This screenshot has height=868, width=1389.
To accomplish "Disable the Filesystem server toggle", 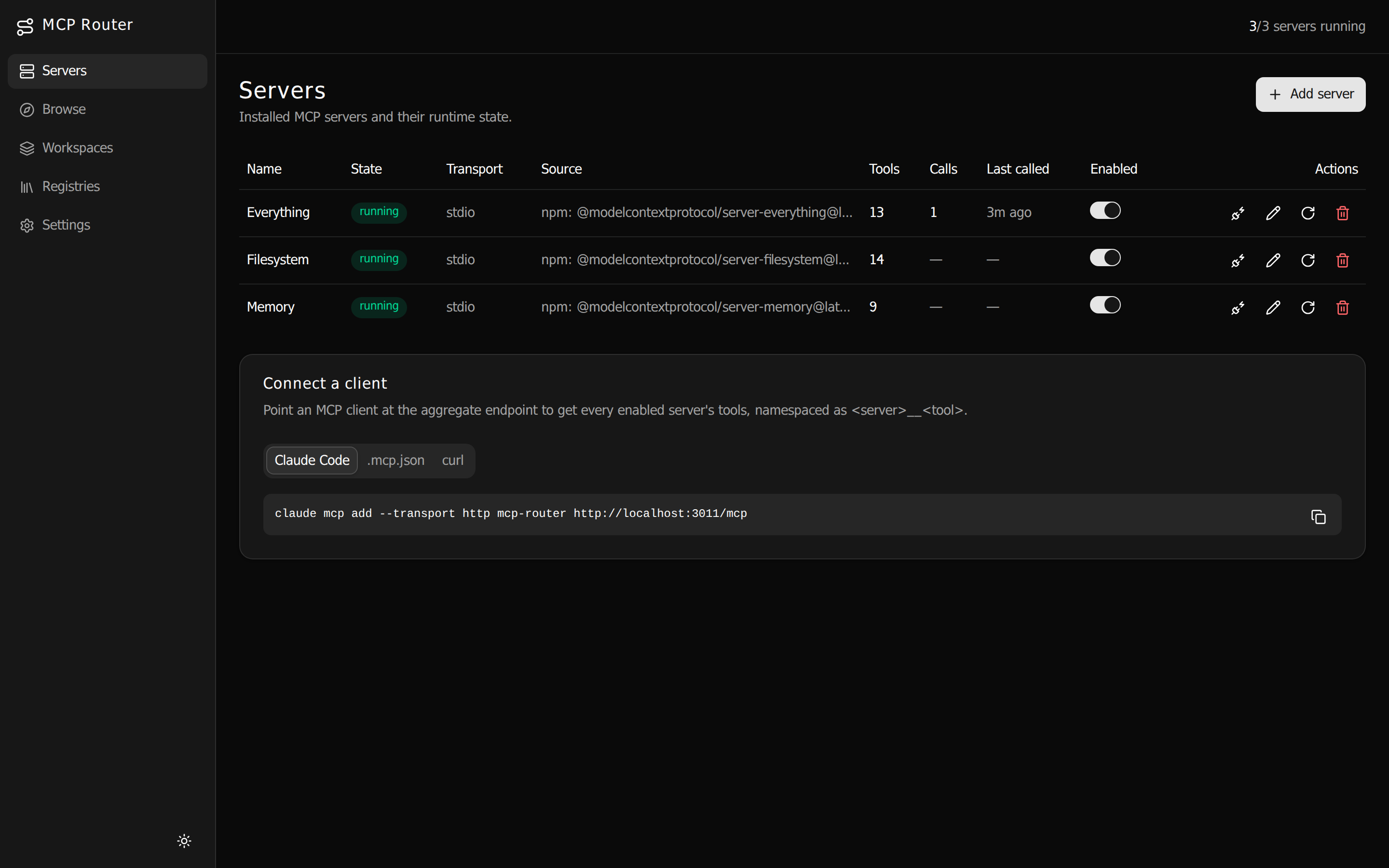I will (x=1105, y=258).
